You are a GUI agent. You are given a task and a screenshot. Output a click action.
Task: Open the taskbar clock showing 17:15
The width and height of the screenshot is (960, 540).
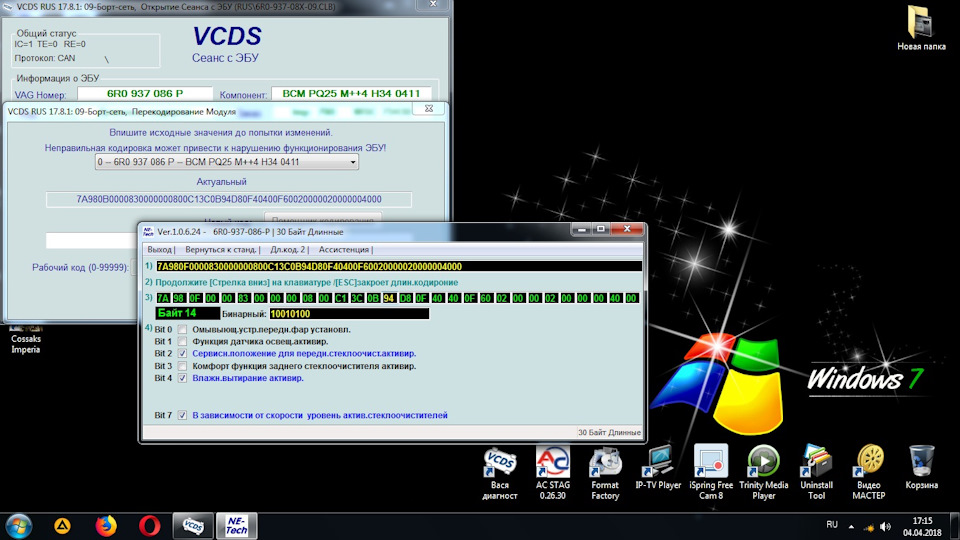tap(922, 527)
